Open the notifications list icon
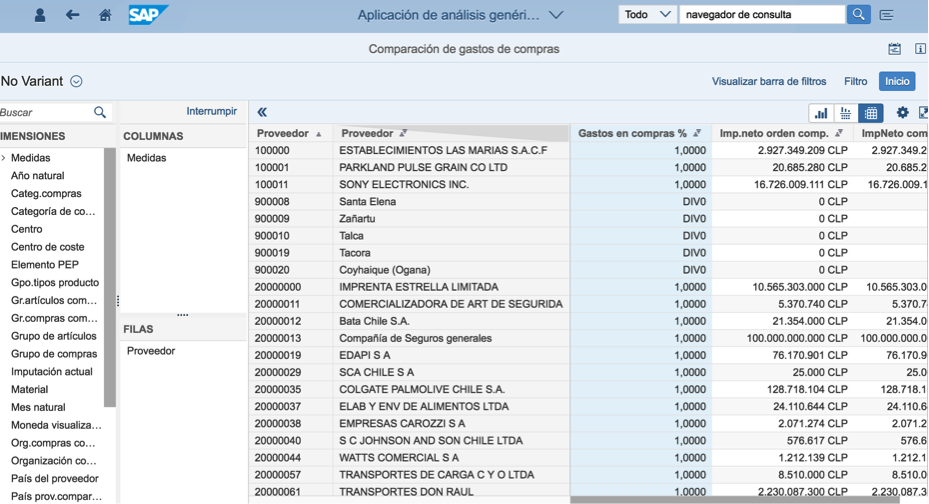 886,15
